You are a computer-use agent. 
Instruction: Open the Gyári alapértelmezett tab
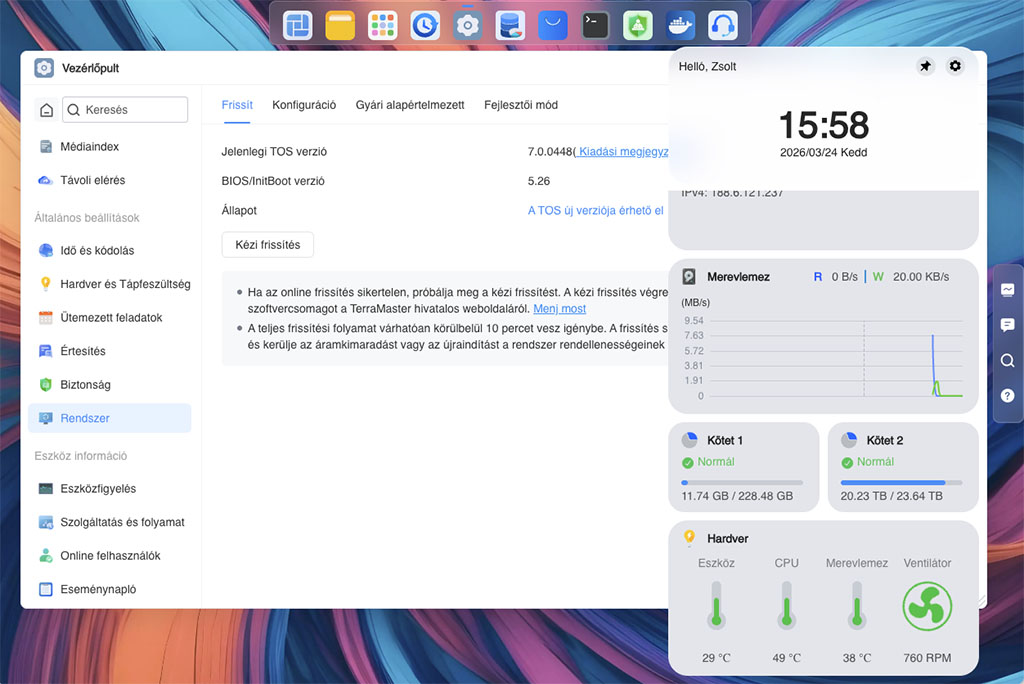[x=410, y=105]
